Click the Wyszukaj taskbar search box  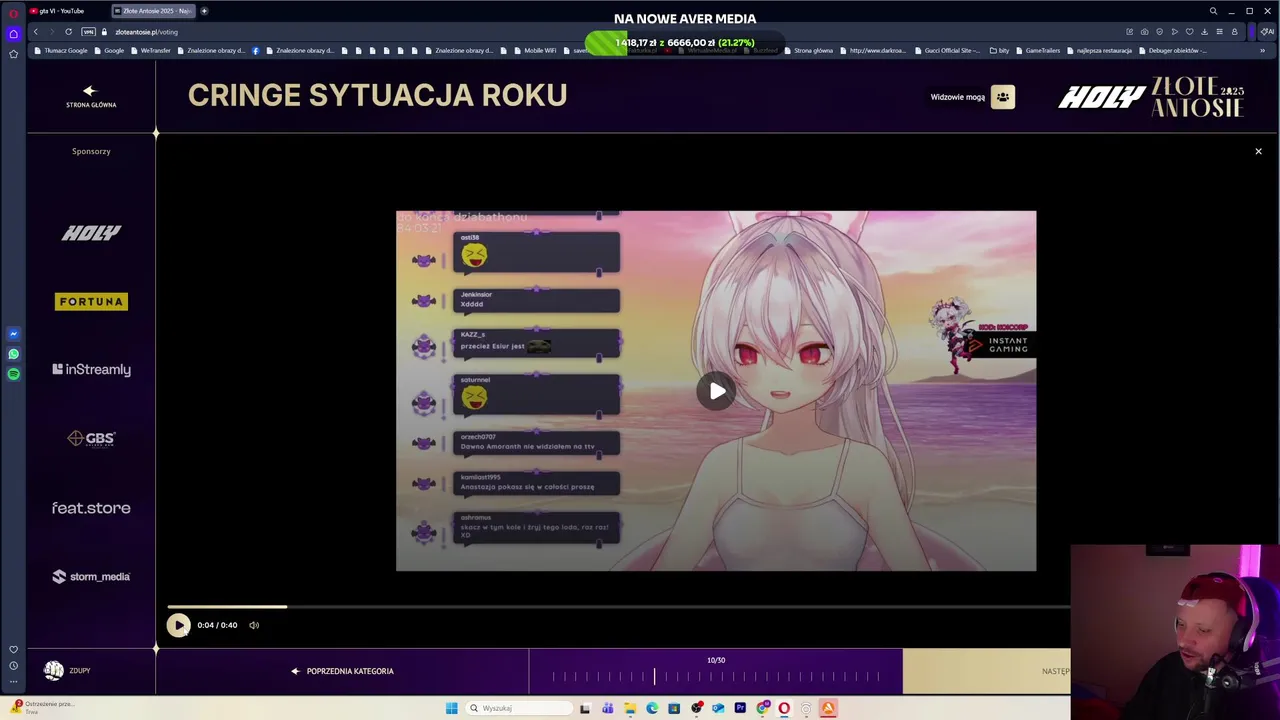[519, 708]
